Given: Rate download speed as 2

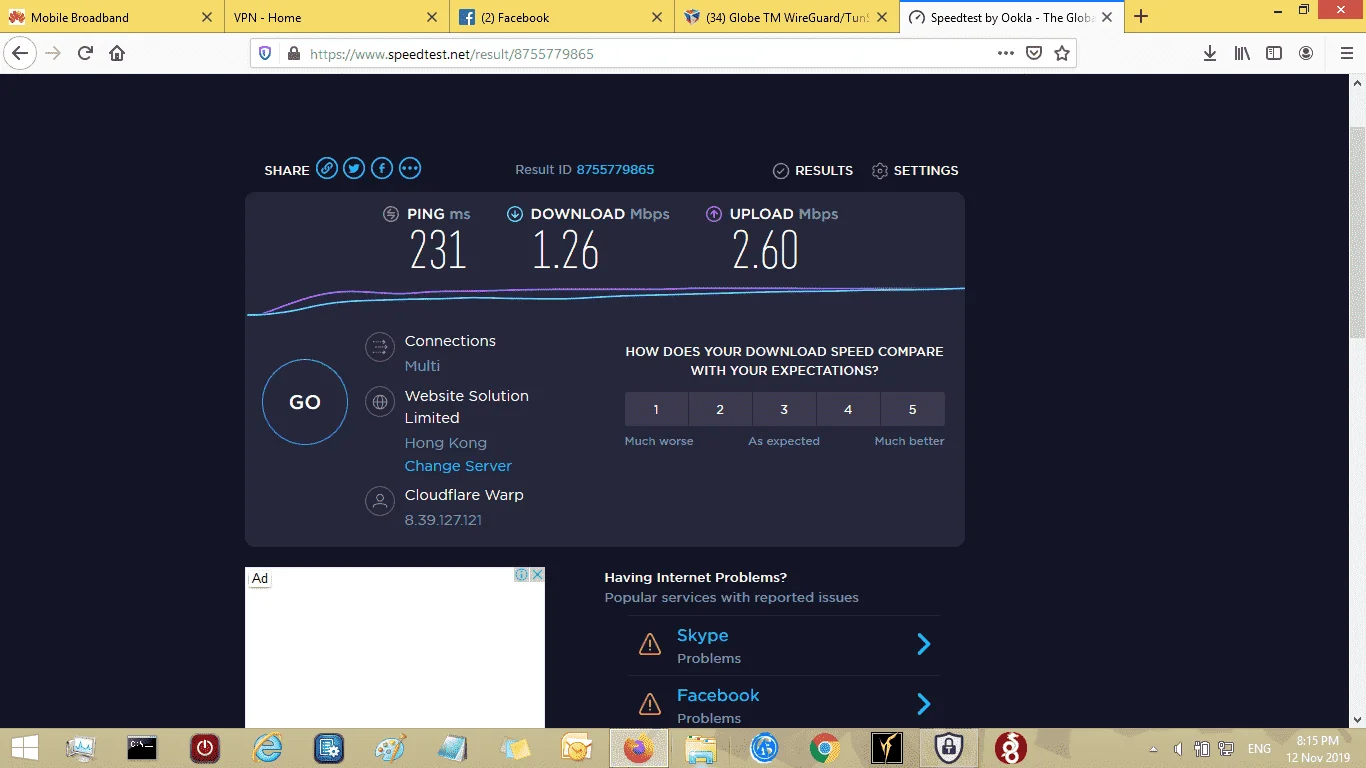Looking at the screenshot, I should 720,409.
